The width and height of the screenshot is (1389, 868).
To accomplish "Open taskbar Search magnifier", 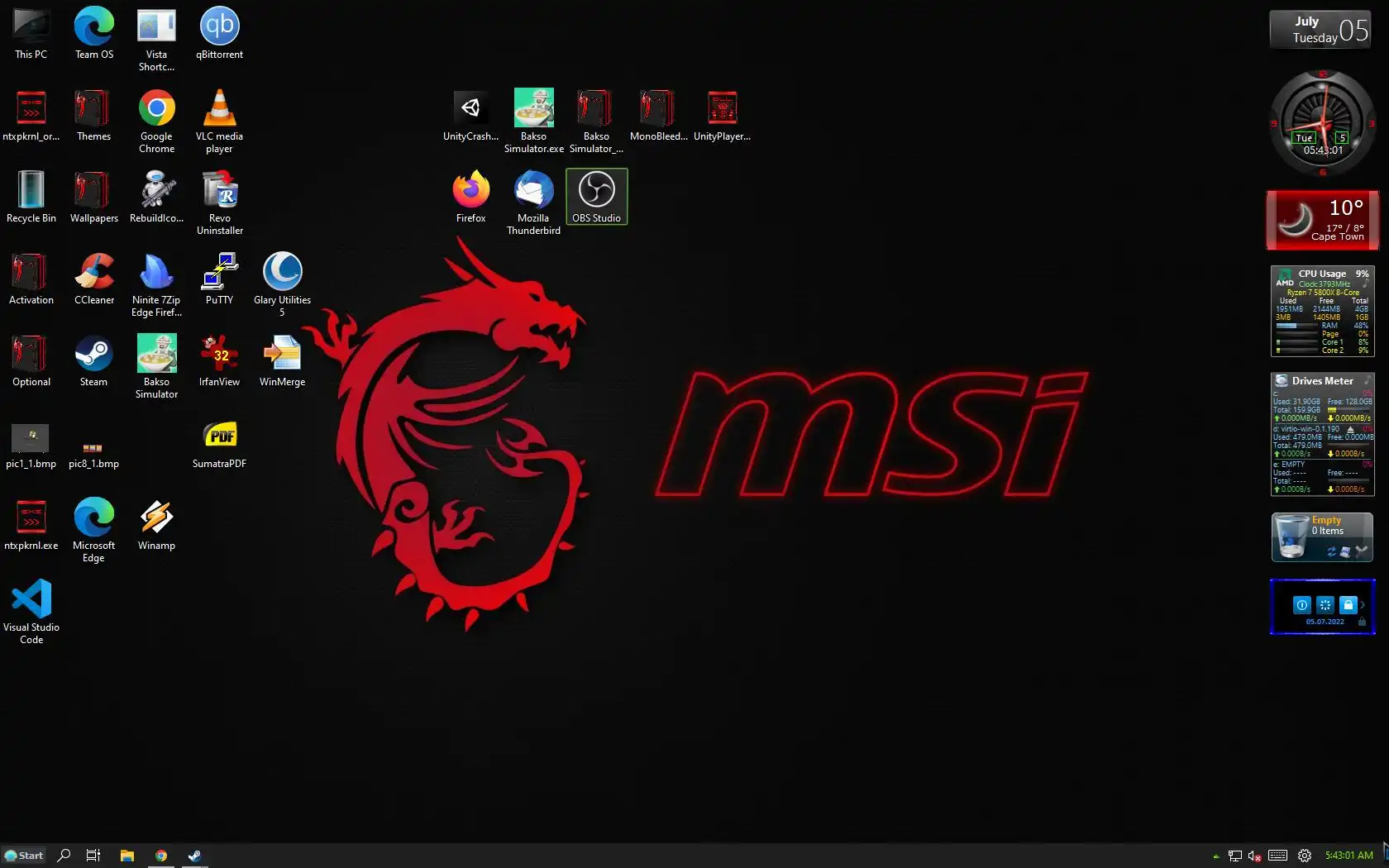I will click(x=64, y=856).
